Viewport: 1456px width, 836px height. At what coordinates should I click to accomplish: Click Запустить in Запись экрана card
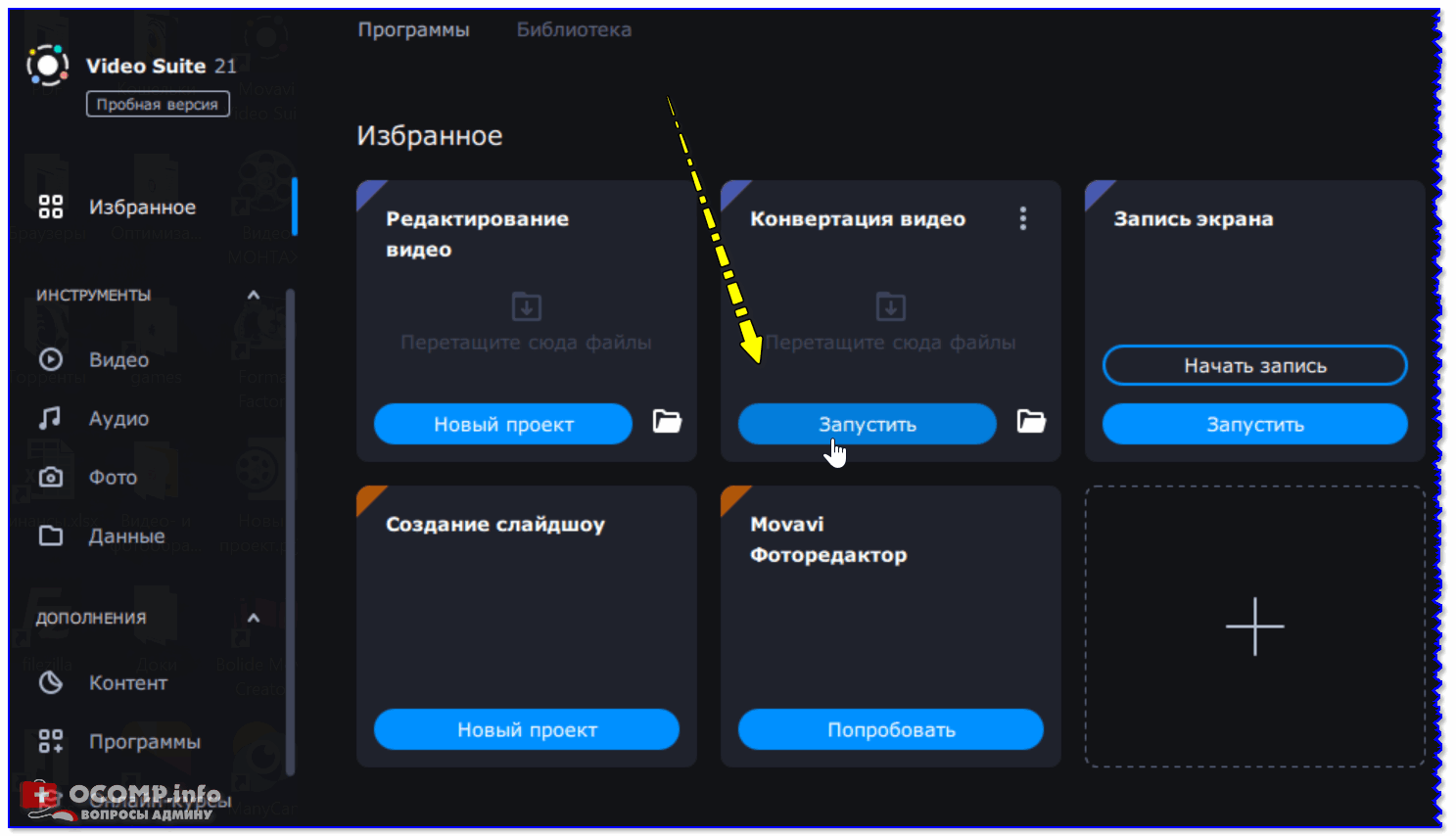click(x=1255, y=424)
